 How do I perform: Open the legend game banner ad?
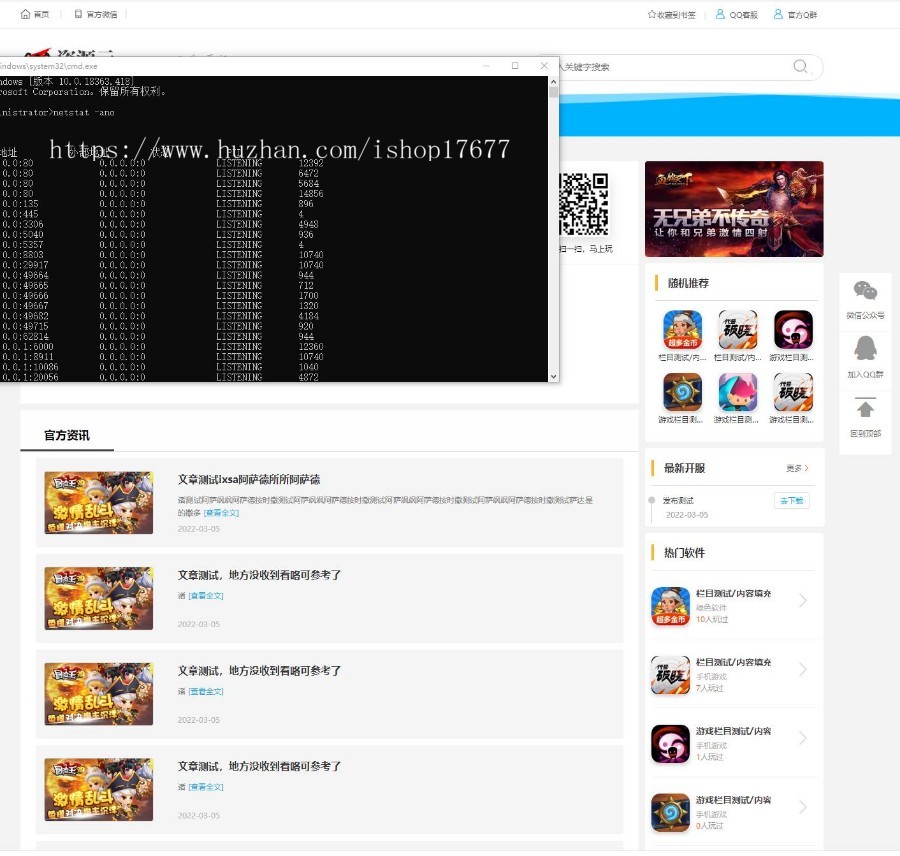pos(734,209)
